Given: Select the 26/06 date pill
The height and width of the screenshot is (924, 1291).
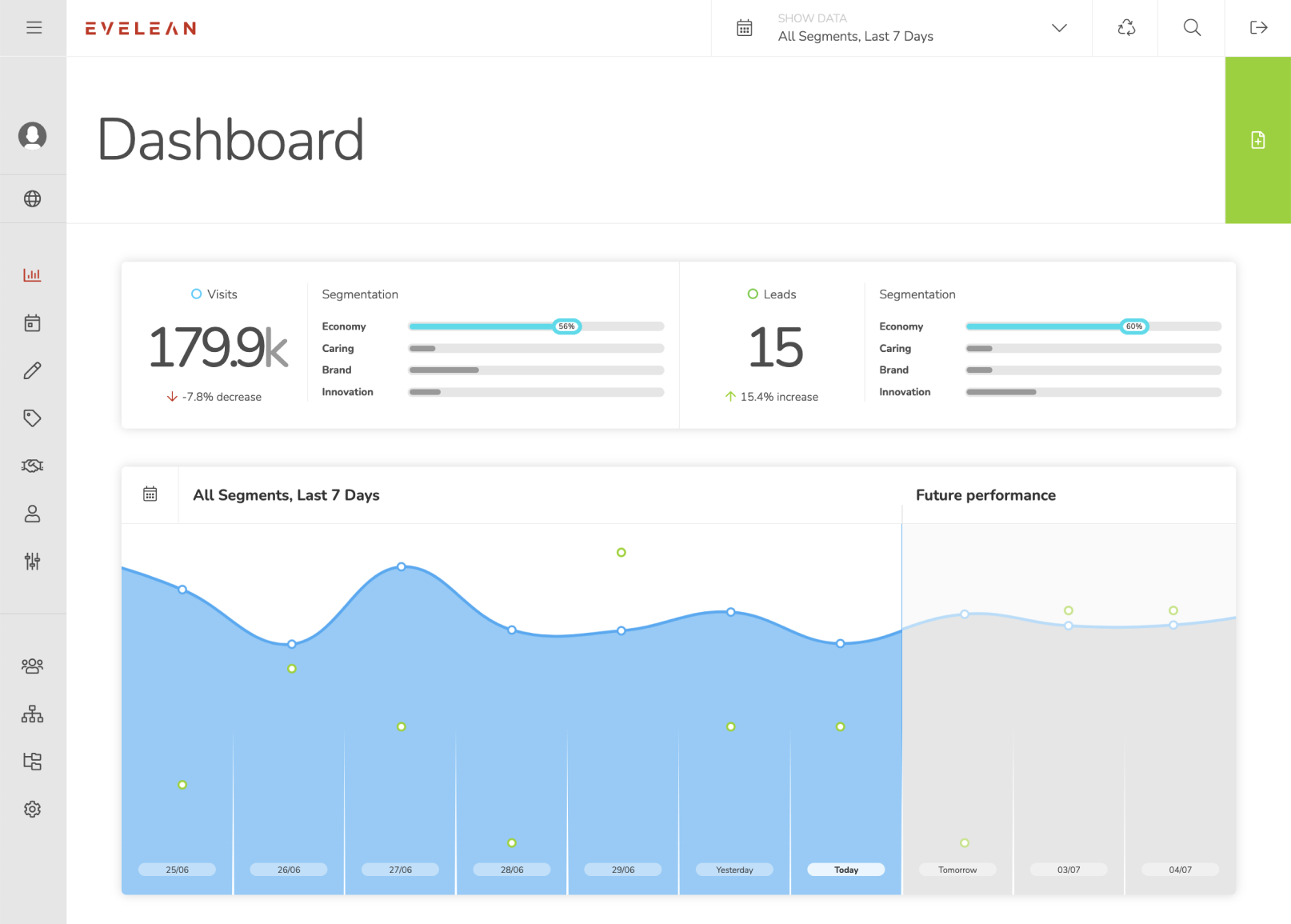Looking at the screenshot, I should point(289,870).
